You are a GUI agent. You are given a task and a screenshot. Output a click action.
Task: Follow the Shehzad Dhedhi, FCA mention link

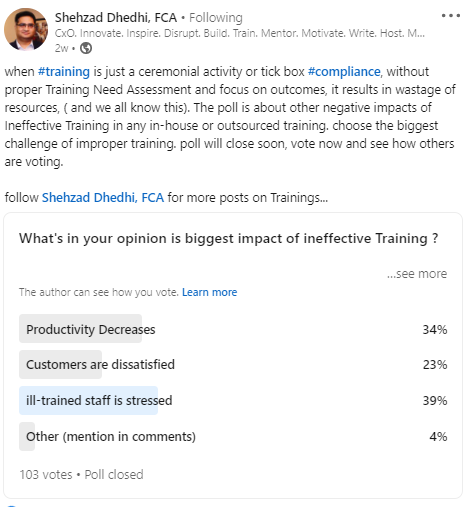pos(103,198)
